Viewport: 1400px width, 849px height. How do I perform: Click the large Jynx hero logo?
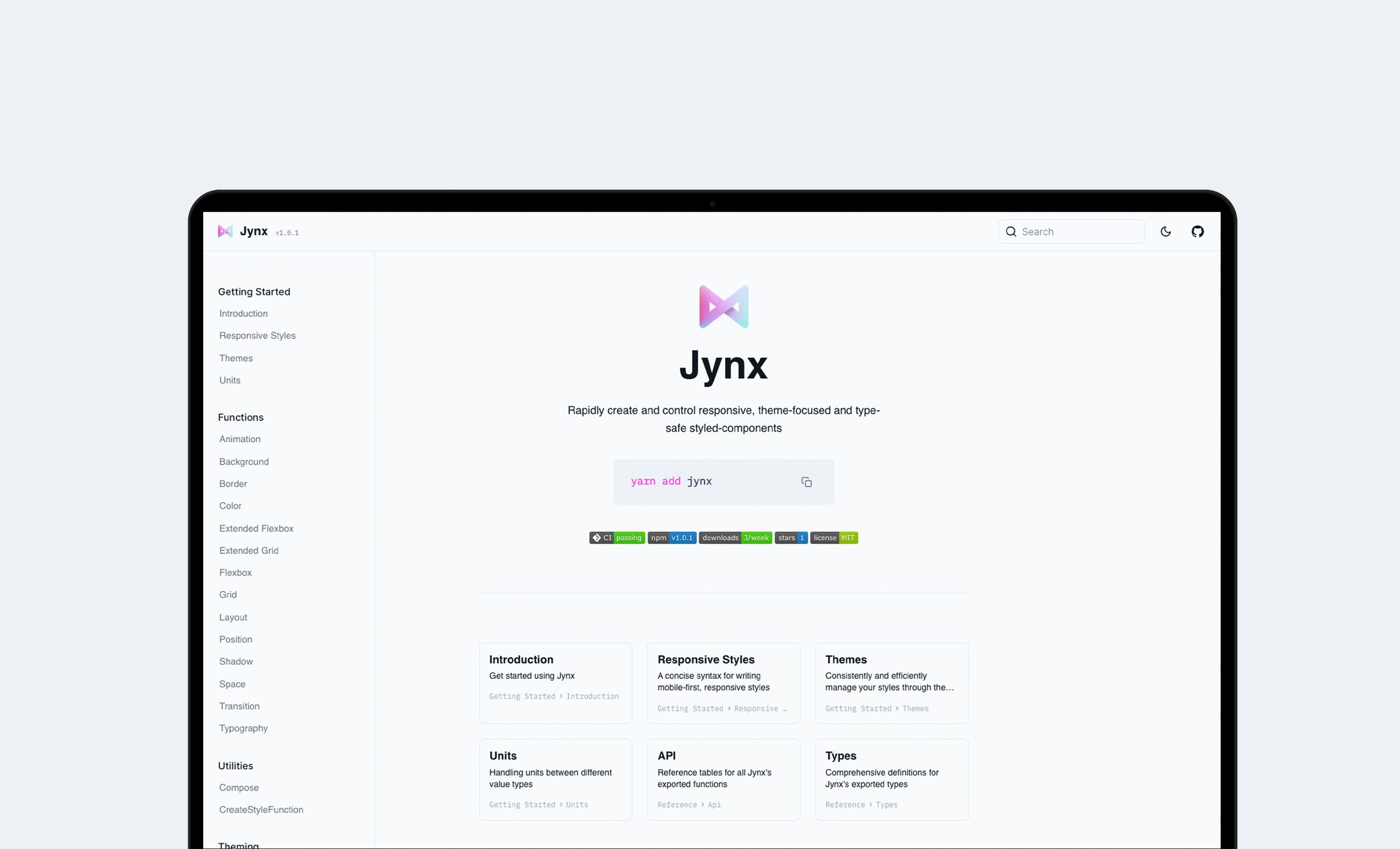(723, 307)
